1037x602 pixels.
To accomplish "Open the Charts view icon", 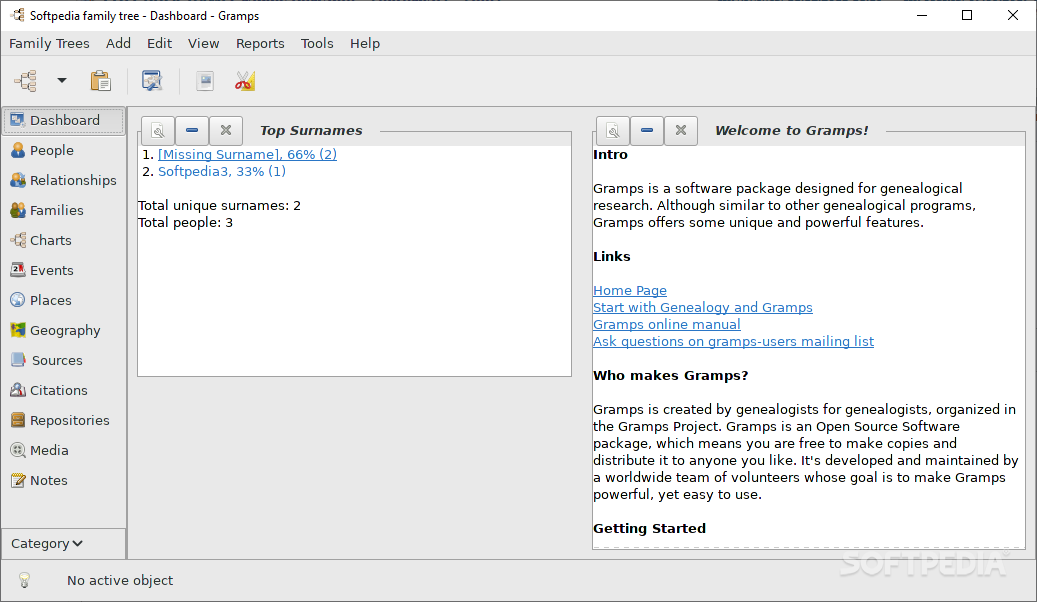I will pyautogui.click(x=18, y=240).
